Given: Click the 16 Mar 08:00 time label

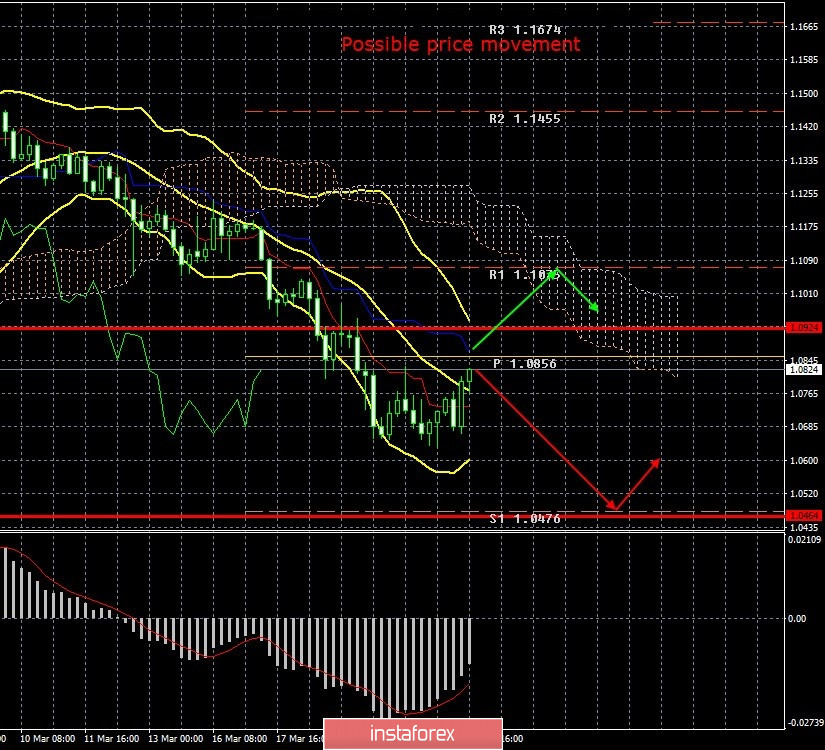Looking at the screenshot, I should [x=239, y=738].
